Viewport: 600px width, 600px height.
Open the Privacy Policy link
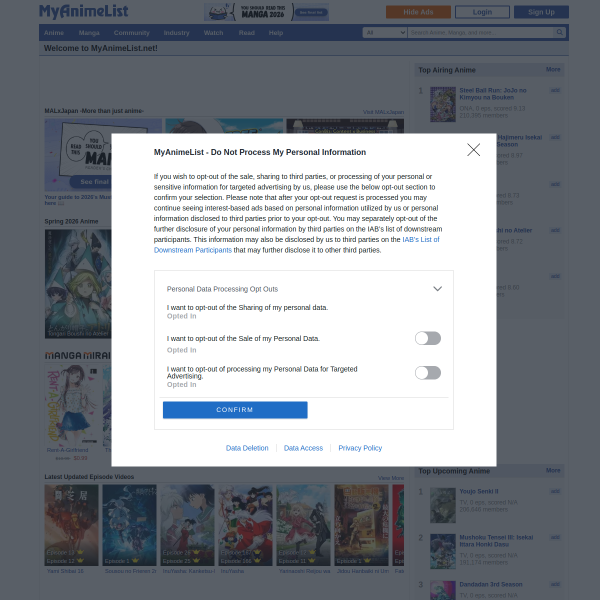(360, 448)
